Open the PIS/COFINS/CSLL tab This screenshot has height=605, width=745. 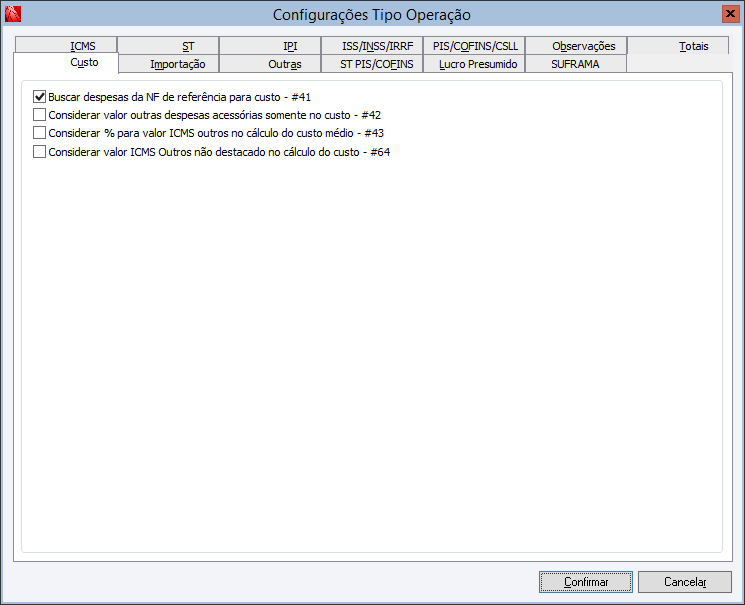[x=474, y=46]
